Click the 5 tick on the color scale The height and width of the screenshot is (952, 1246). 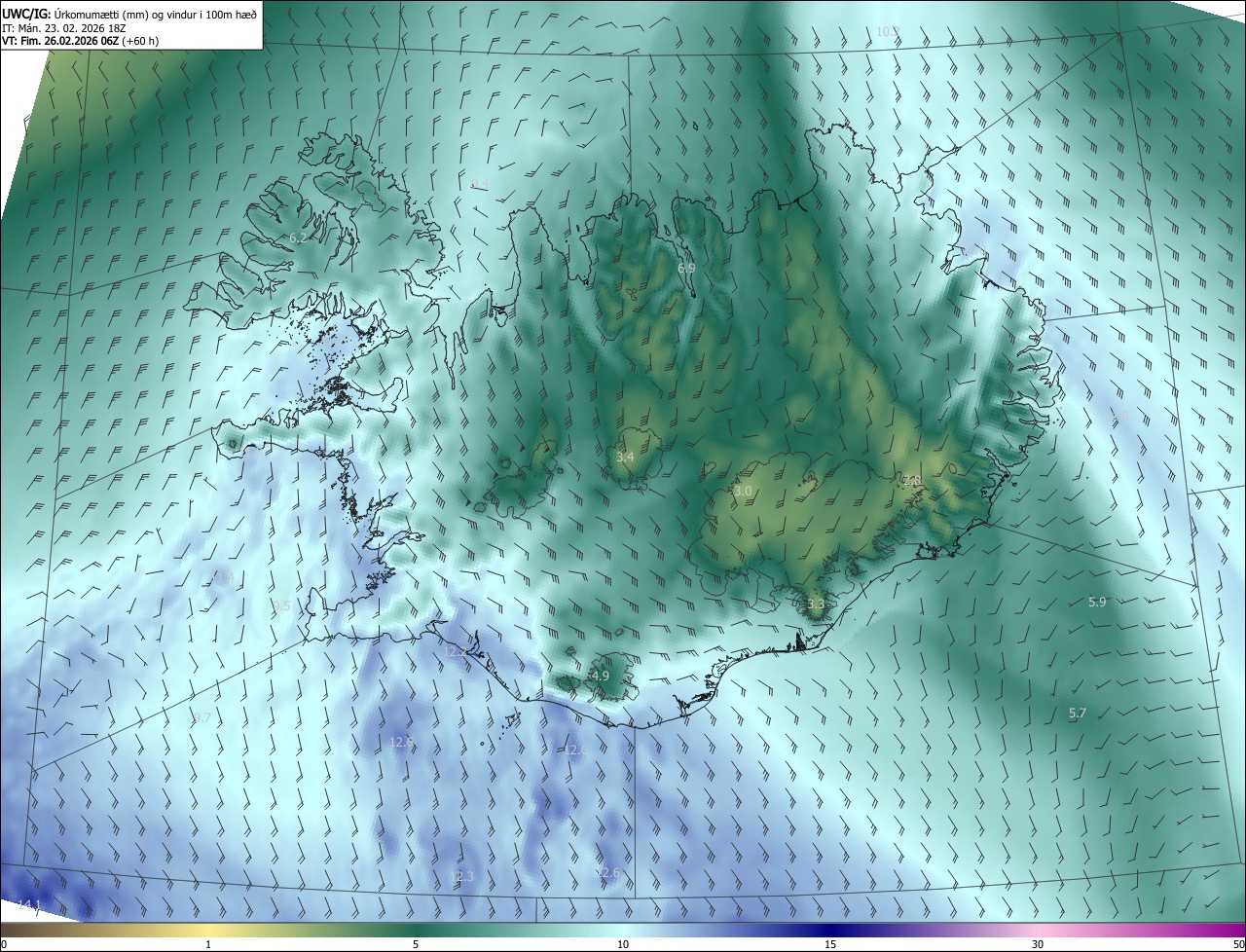pyautogui.click(x=416, y=944)
